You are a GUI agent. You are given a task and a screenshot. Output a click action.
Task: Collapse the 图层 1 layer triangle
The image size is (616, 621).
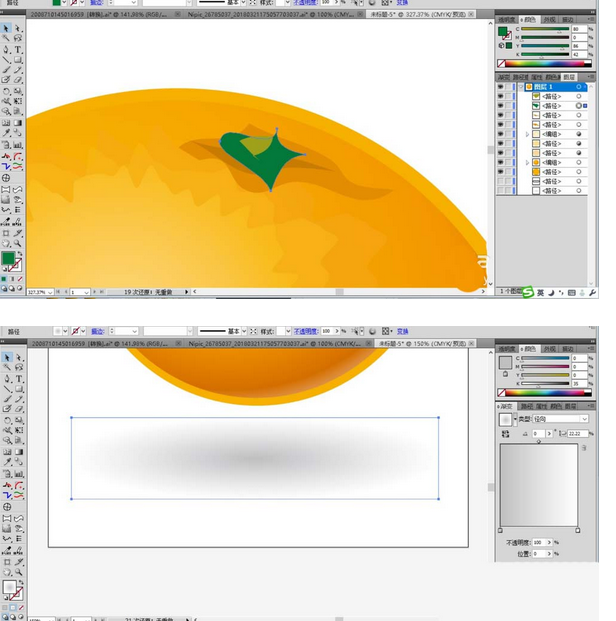[521, 87]
